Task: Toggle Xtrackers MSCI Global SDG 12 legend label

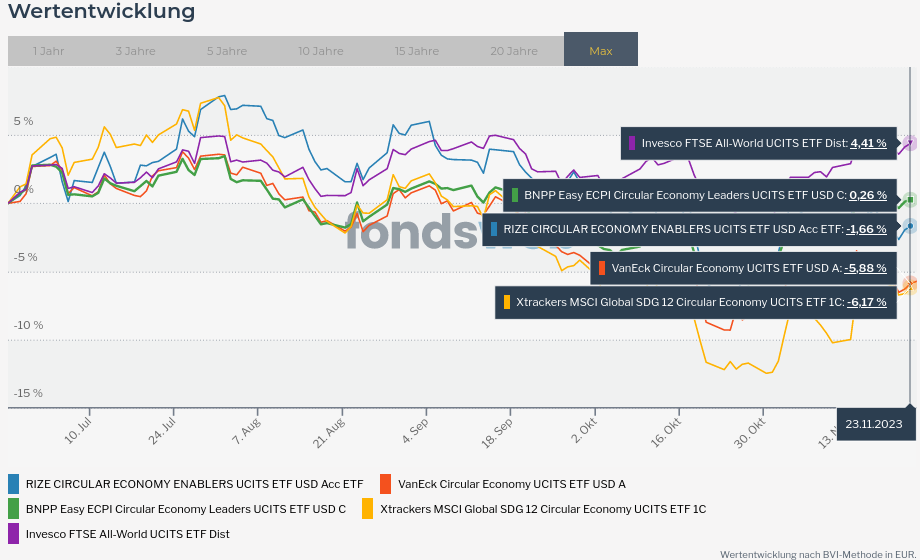Action: (542, 509)
